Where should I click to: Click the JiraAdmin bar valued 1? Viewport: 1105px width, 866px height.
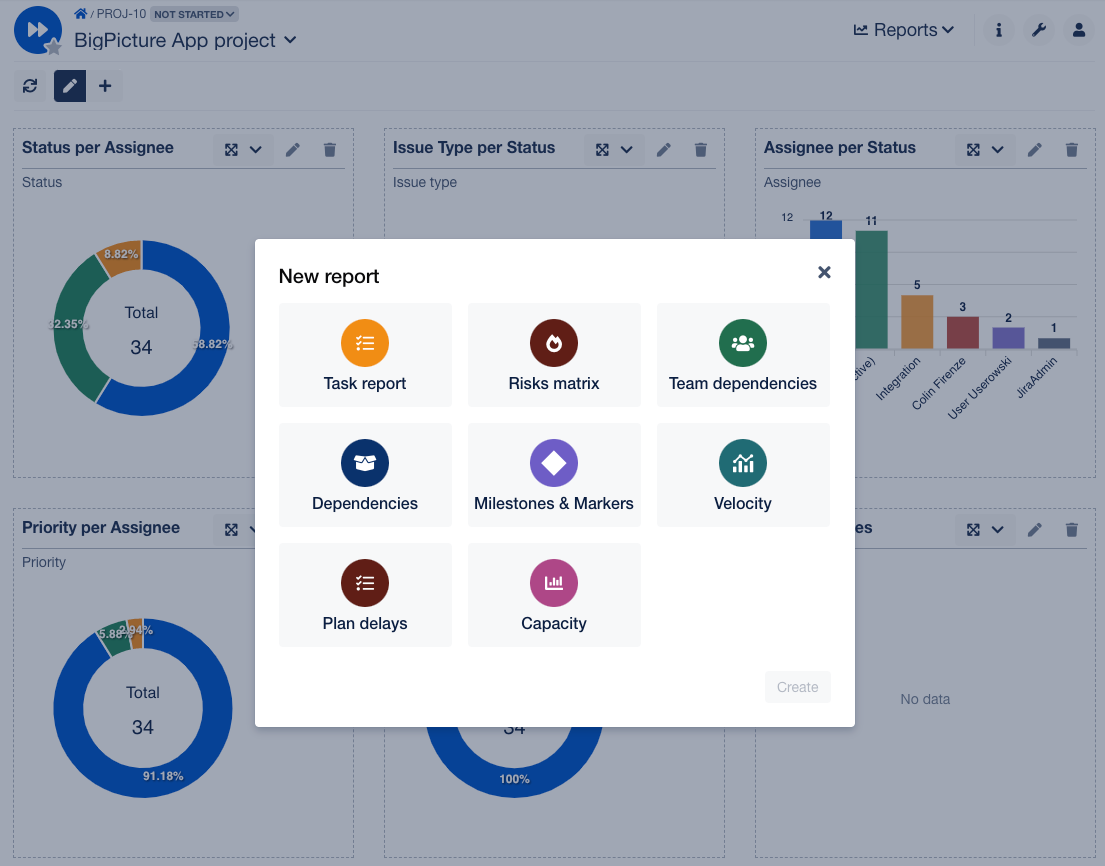(1054, 343)
